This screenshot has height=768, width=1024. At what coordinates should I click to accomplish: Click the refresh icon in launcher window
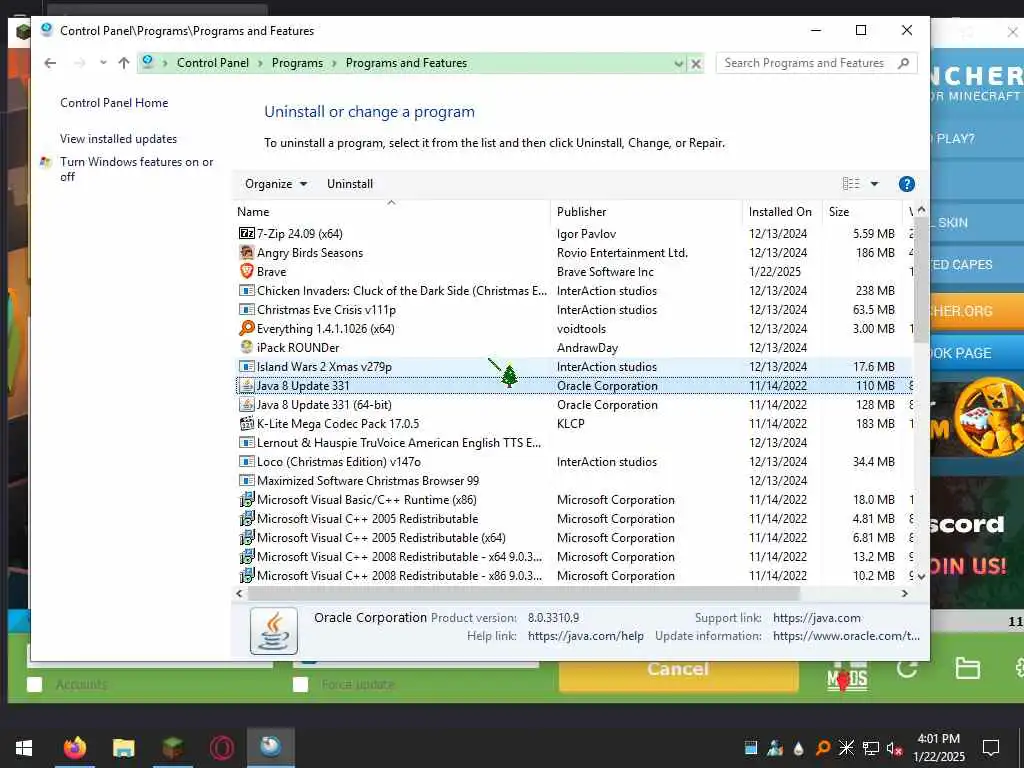[x=907, y=669]
